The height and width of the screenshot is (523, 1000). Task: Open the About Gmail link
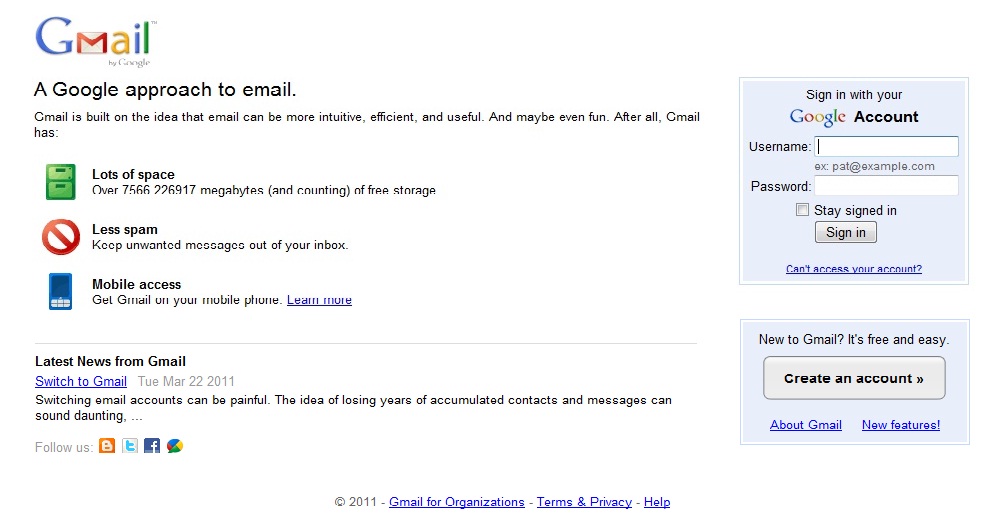point(805,425)
